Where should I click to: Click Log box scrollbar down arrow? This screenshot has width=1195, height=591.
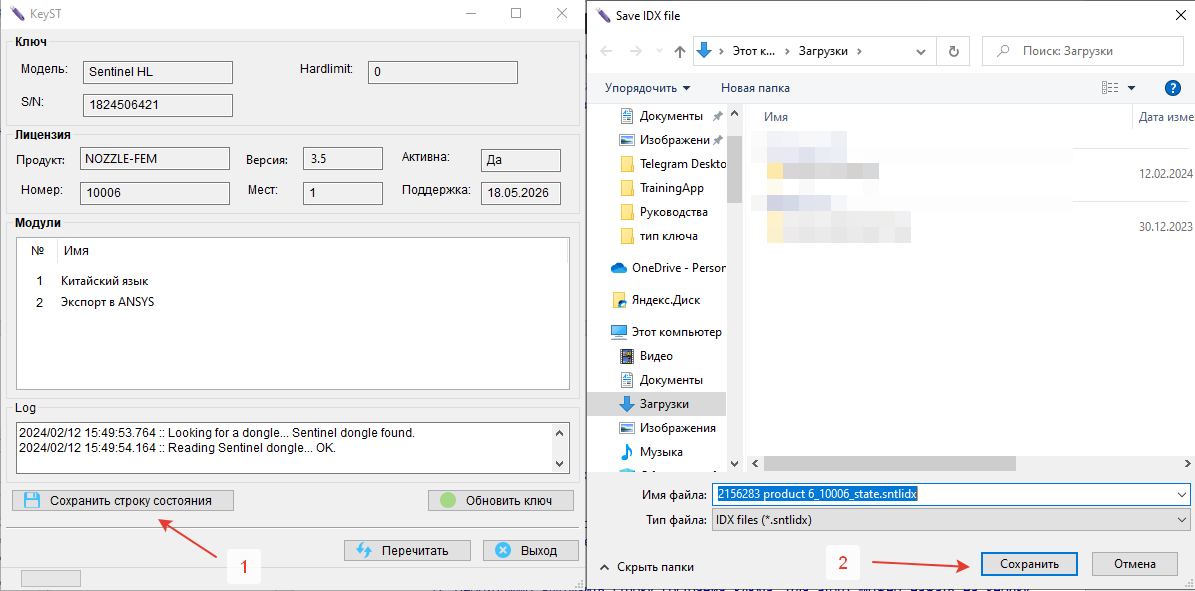click(x=560, y=463)
